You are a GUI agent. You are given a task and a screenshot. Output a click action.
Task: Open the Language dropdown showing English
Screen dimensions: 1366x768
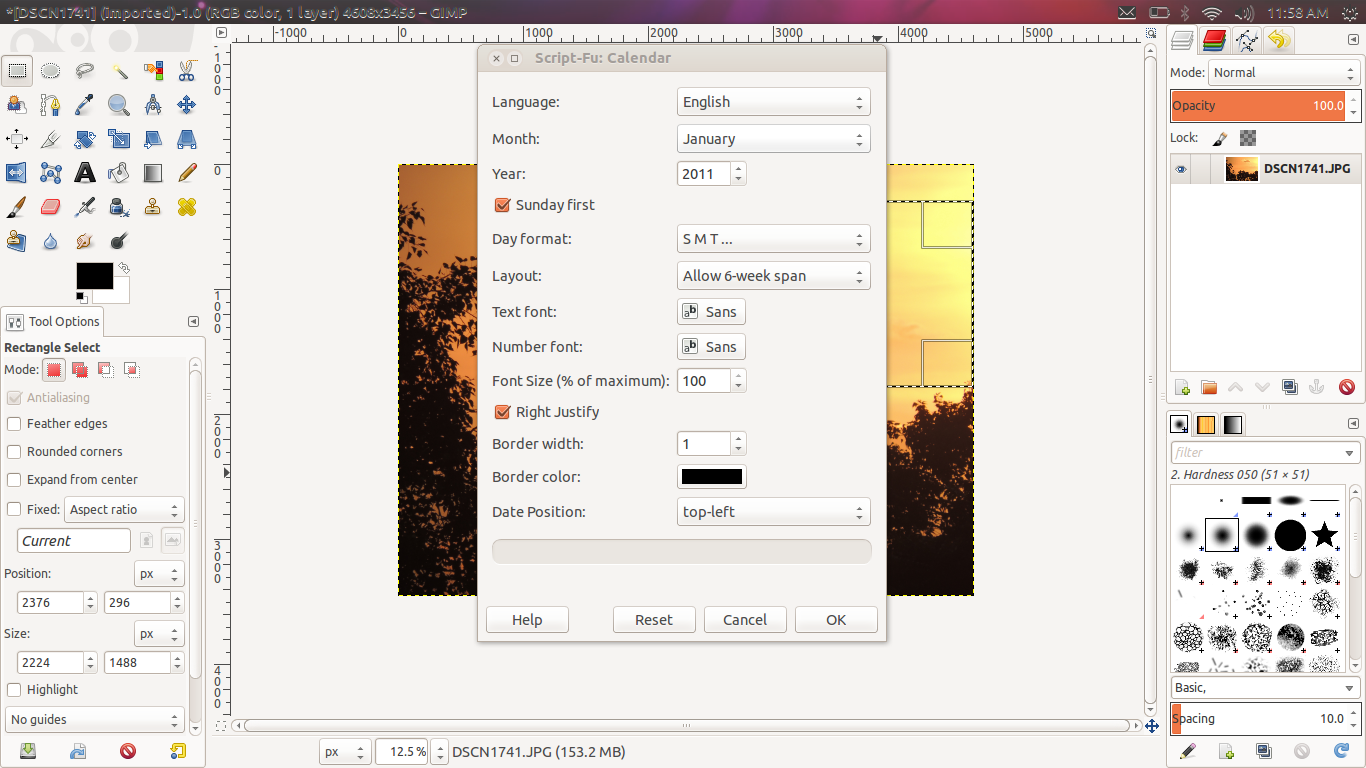pyautogui.click(x=773, y=102)
